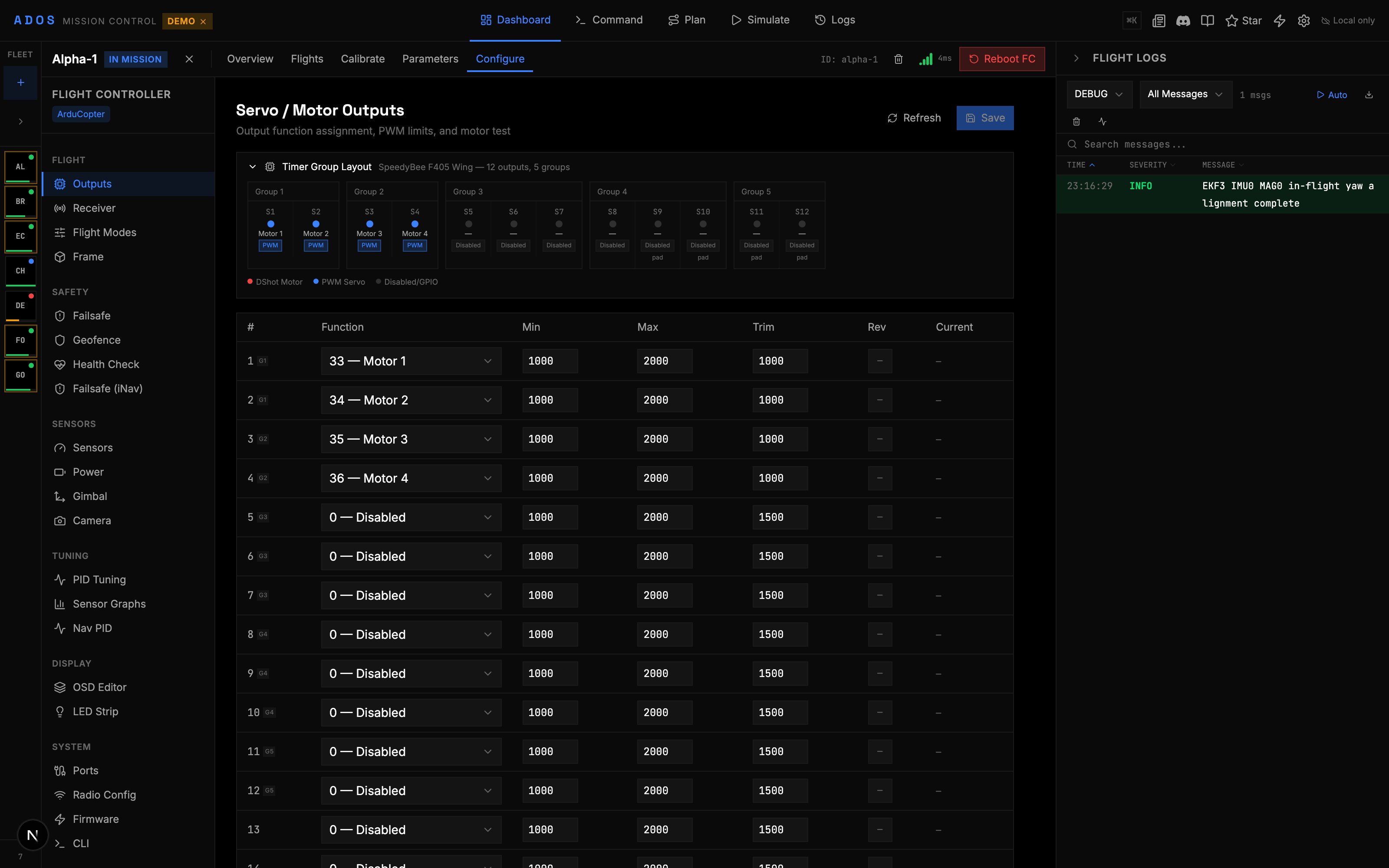Open the Discord icon in the top bar
Viewport: 1389px width, 868px height.
point(1183,21)
